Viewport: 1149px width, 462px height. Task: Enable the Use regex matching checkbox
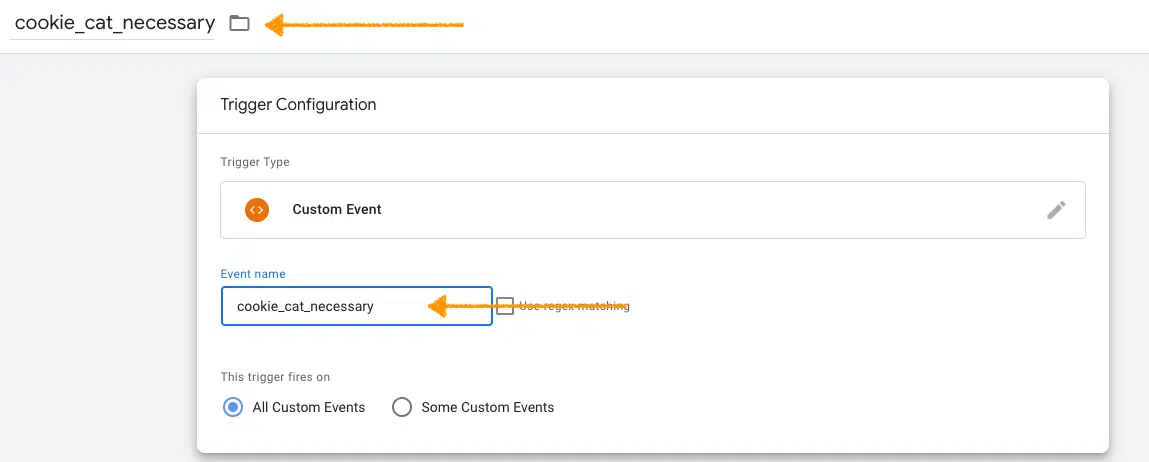pos(505,306)
